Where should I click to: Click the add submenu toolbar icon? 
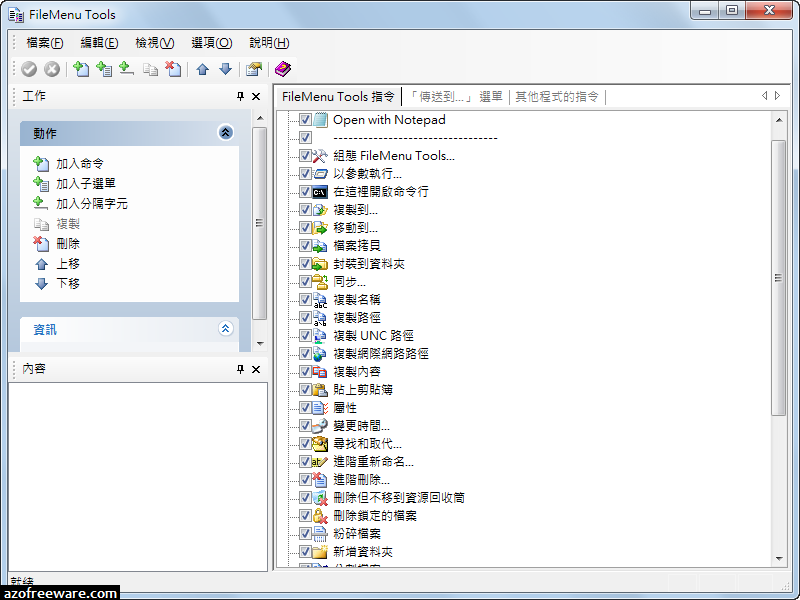pyautogui.click(x=104, y=69)
